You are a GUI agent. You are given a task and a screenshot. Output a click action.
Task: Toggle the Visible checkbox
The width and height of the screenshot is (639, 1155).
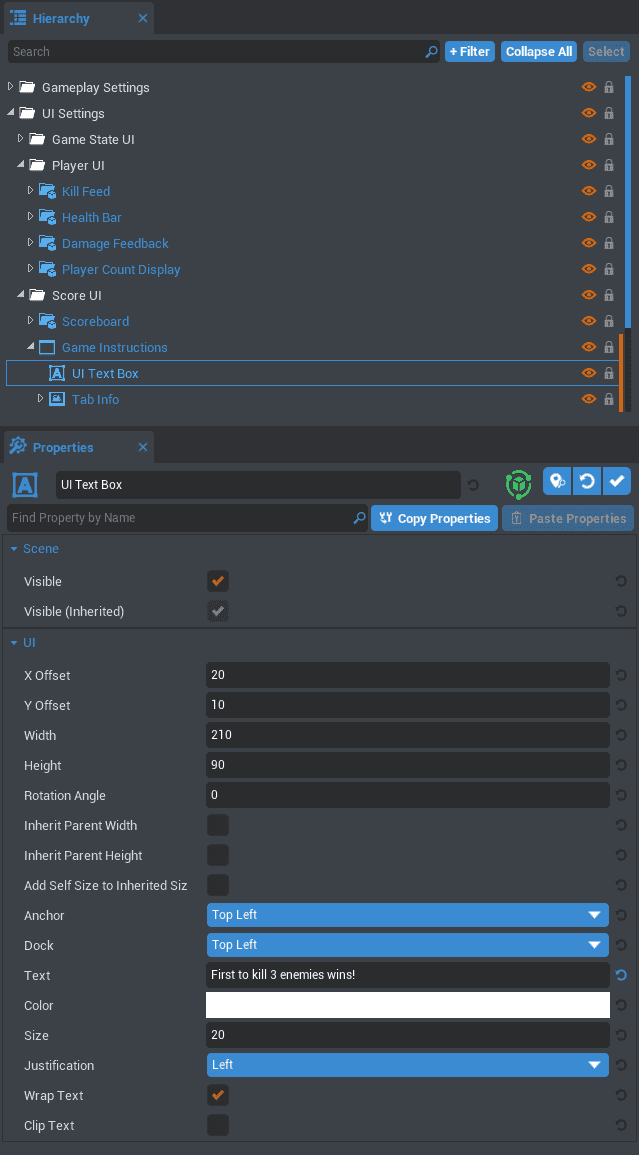point(217,581)
